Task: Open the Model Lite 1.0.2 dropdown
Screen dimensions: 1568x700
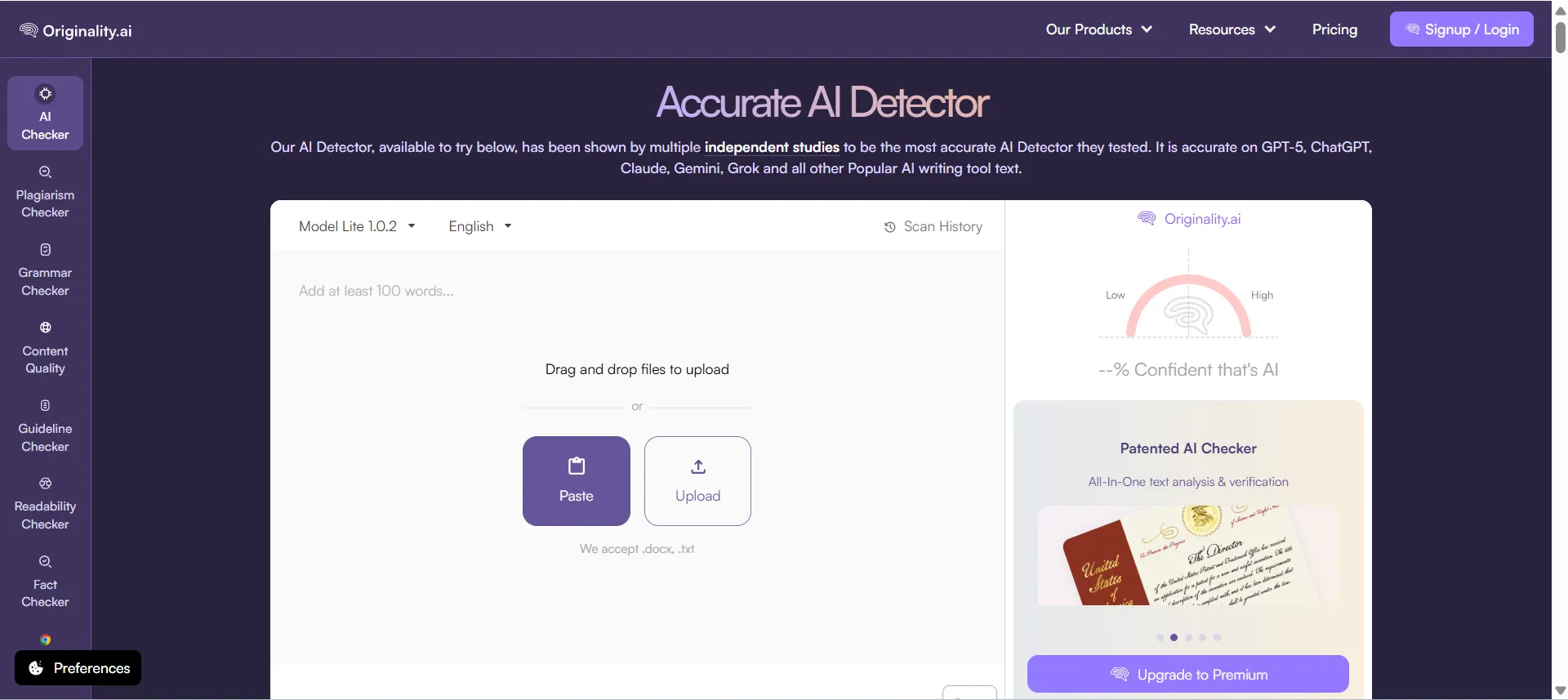Action: 357,226
